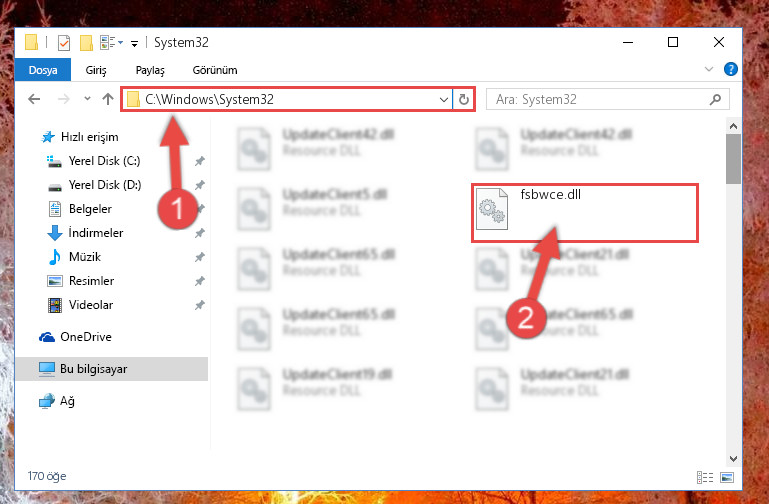Open recent locations dropdown arrow
The height and width of the screenshot is (504, 769).
(x=87, y=99)
